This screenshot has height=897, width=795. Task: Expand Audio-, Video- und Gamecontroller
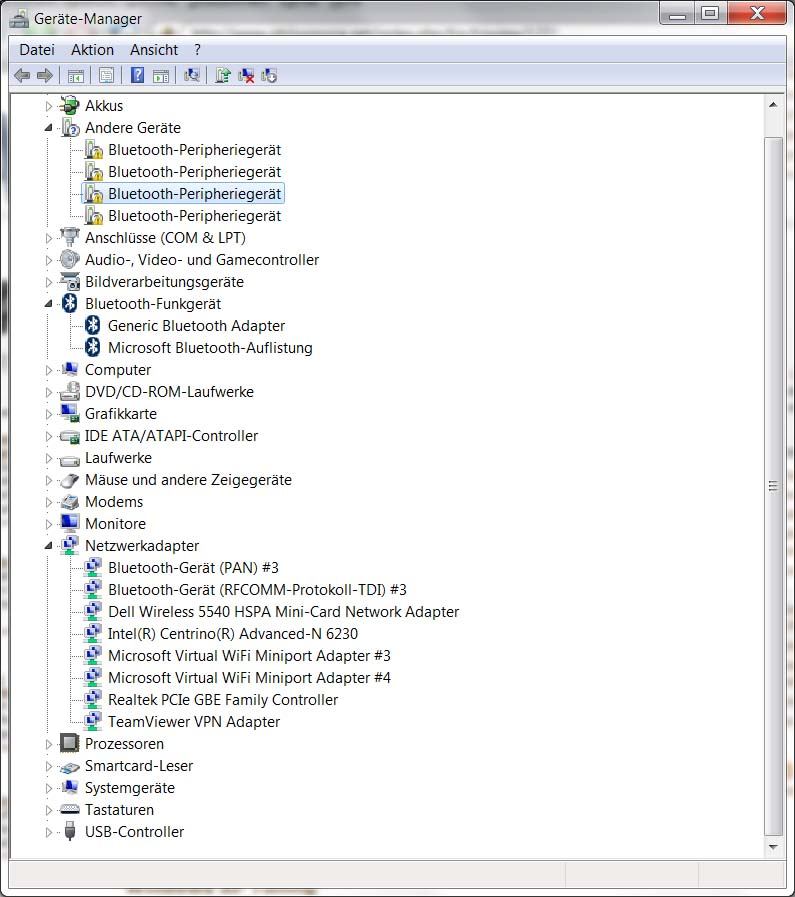coord(49,260)
